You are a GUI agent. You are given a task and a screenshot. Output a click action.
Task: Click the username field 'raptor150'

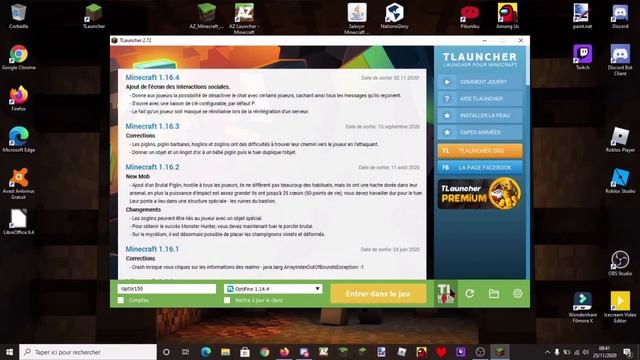click(x=167, y=289)
